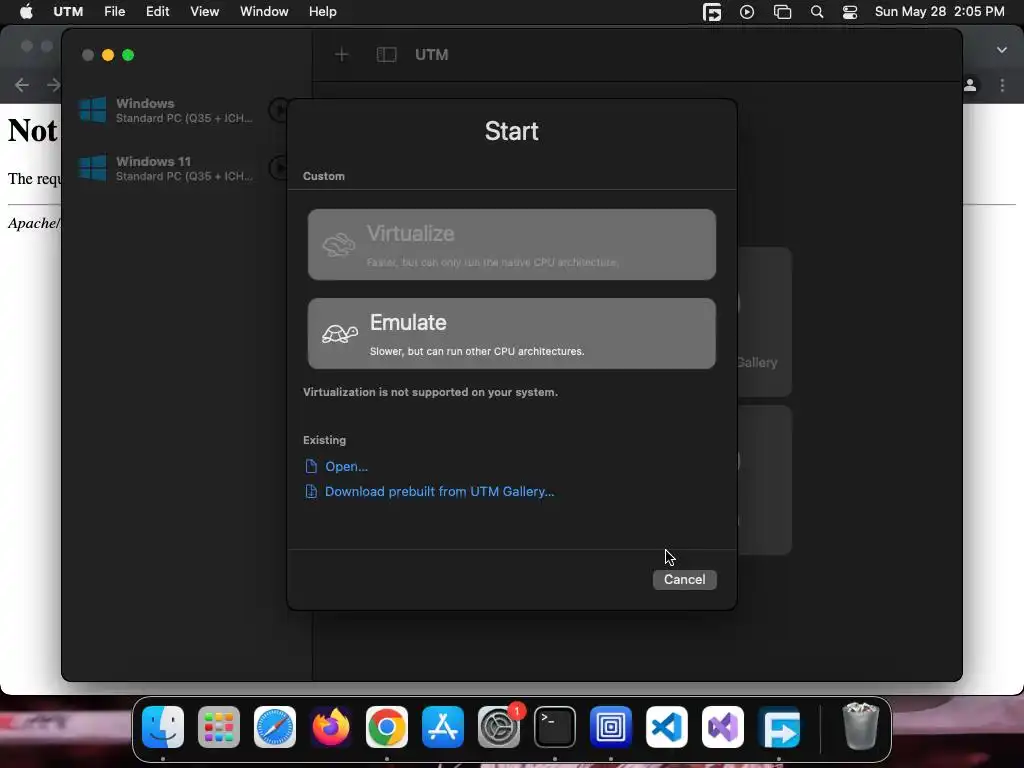Click the Spotlight search icon in menu bar
The height and width of the screenshot is (768, 1024).
tap(816, 12)
